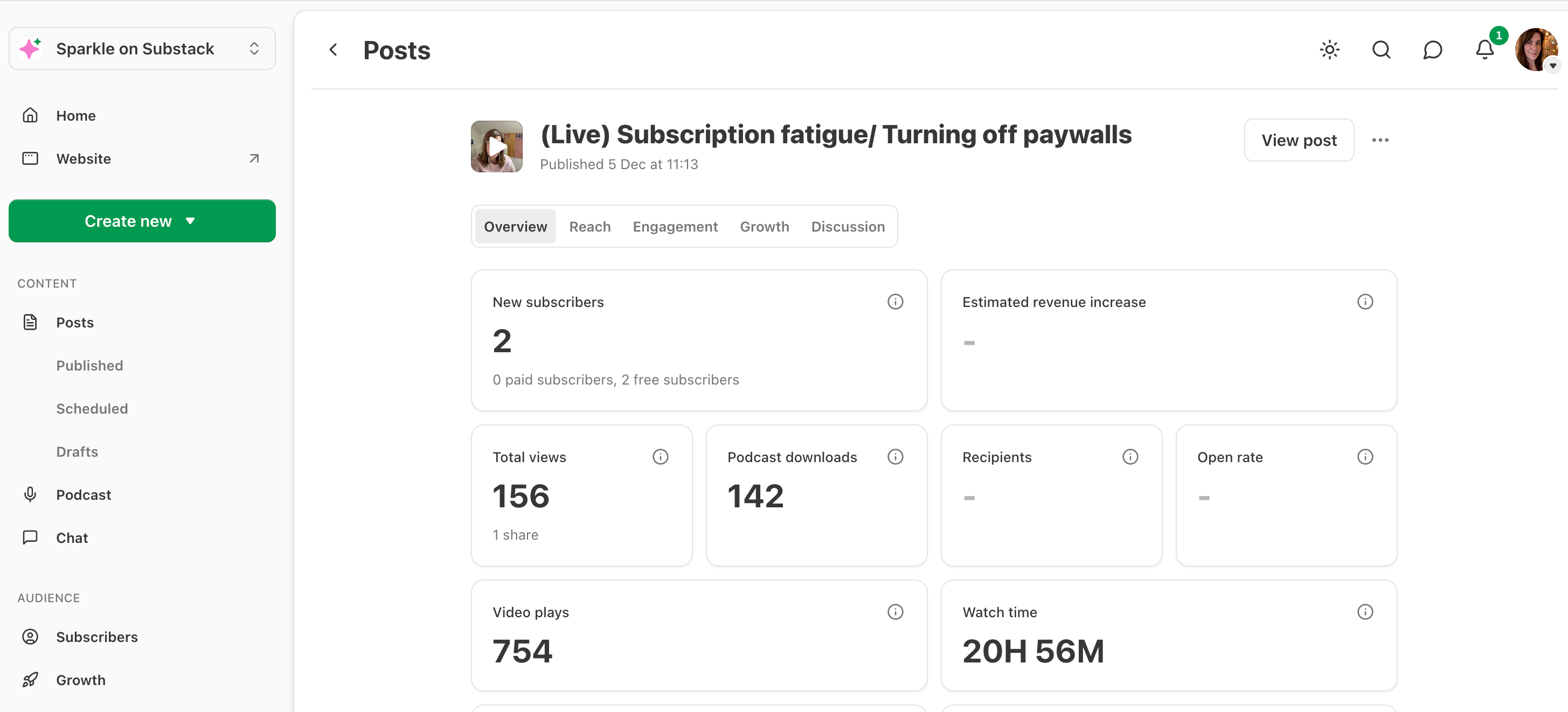Show info for Open rate card
This screenshot has height=712, width=1568.
tap(1365, 456)
